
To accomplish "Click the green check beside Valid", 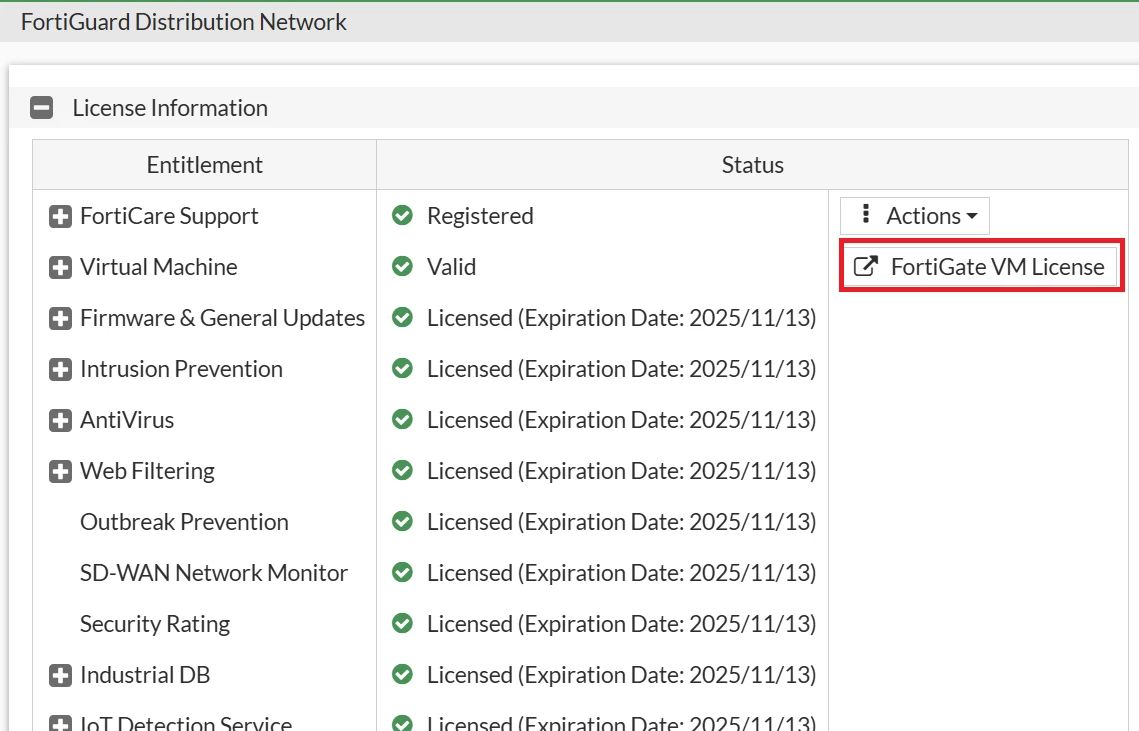I will (402, 266).
